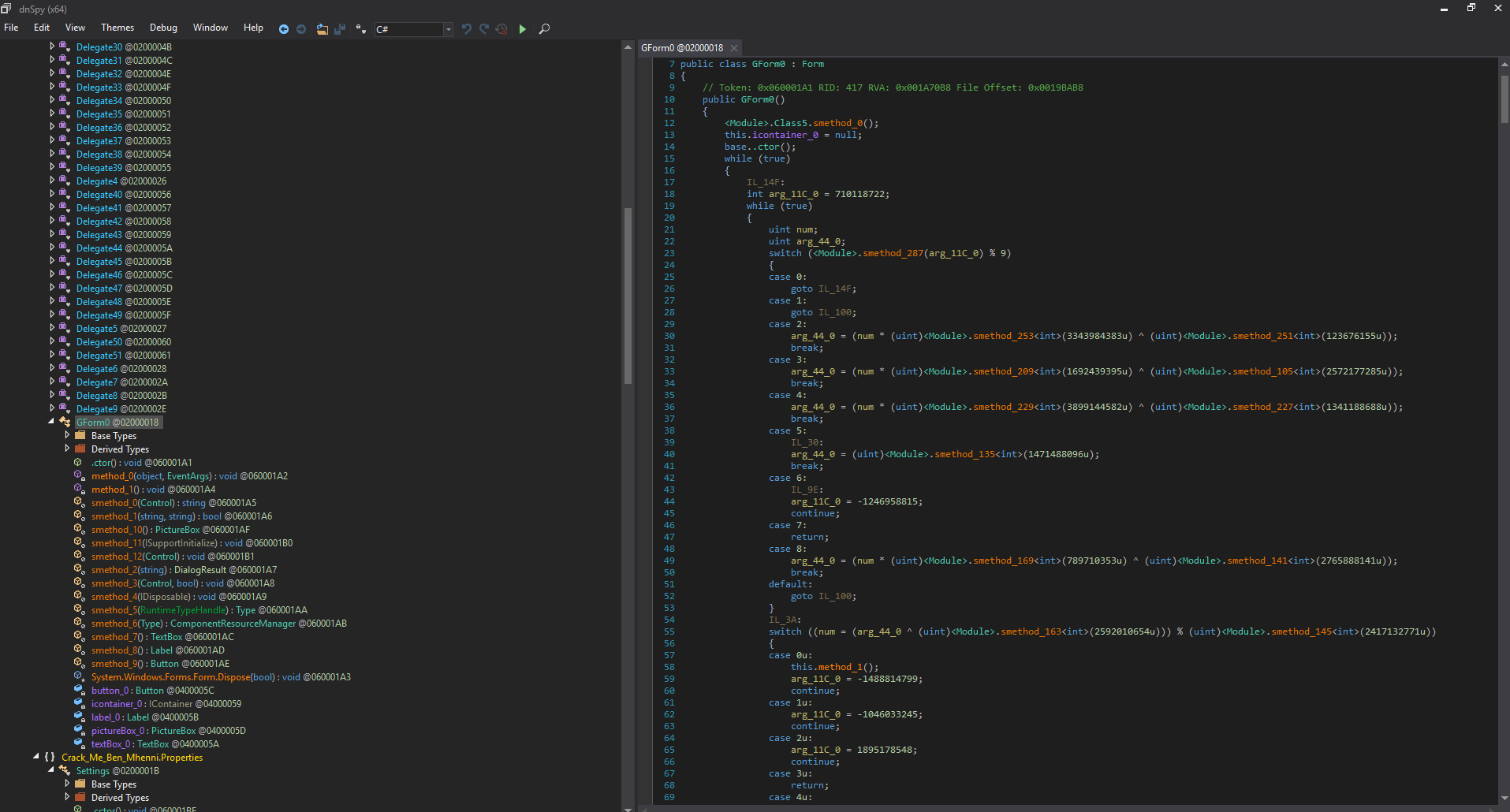Select the pictureBox_0 : PictureBox field

pyautogui.click(x=168, y=731)
